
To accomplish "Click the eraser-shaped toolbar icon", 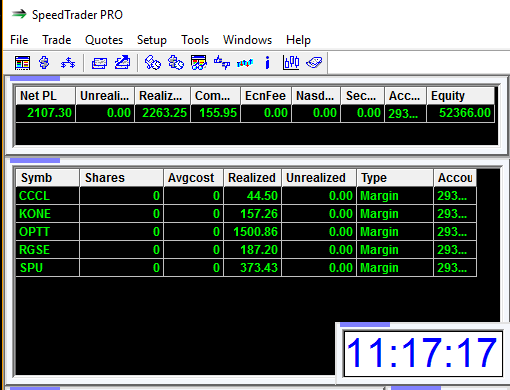I will (x=314, y=63).
